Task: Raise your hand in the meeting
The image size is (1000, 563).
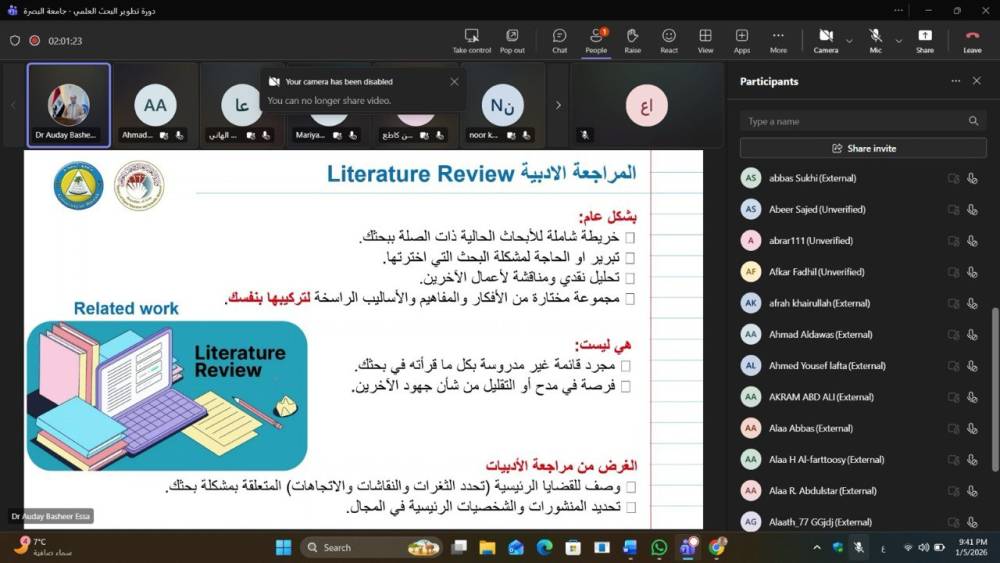Action: pyautogui.click(x=632, y=40)
